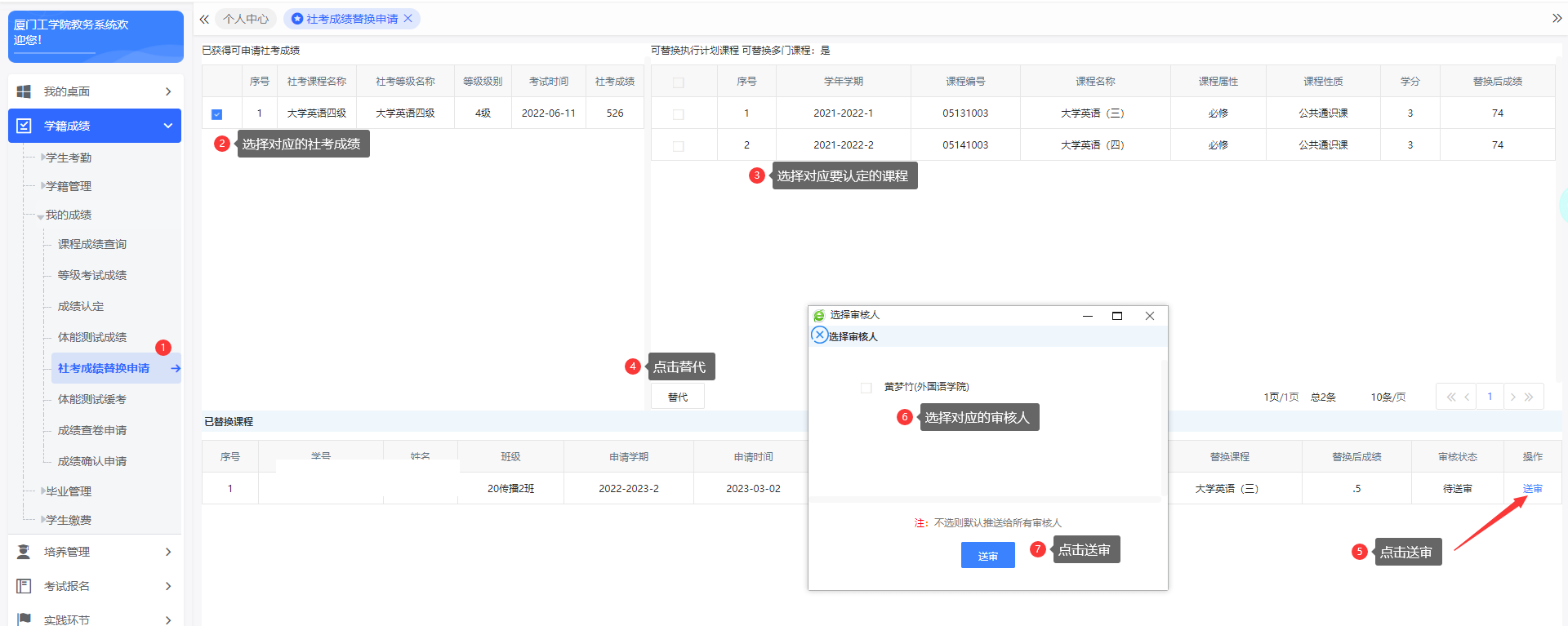1568x626 pixels.
Task: Click the 替代 button
Action: tap(678, 397)
